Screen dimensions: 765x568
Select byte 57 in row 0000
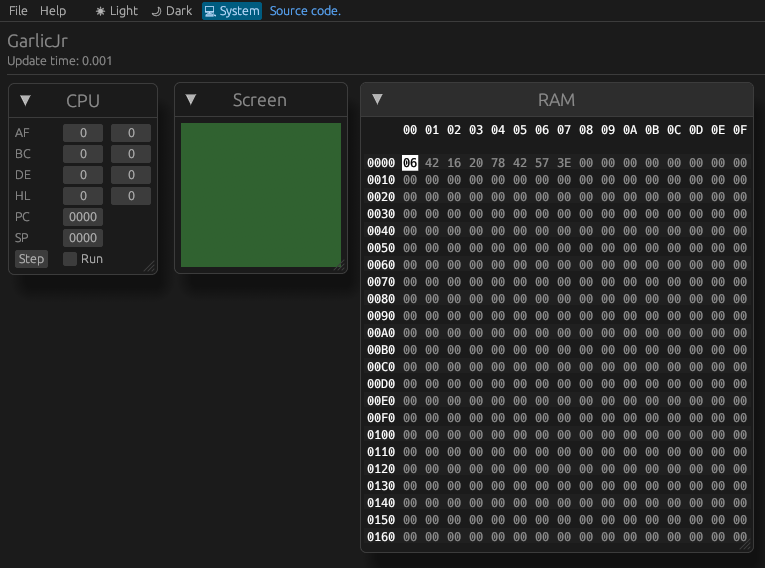[x=542, y=162]
